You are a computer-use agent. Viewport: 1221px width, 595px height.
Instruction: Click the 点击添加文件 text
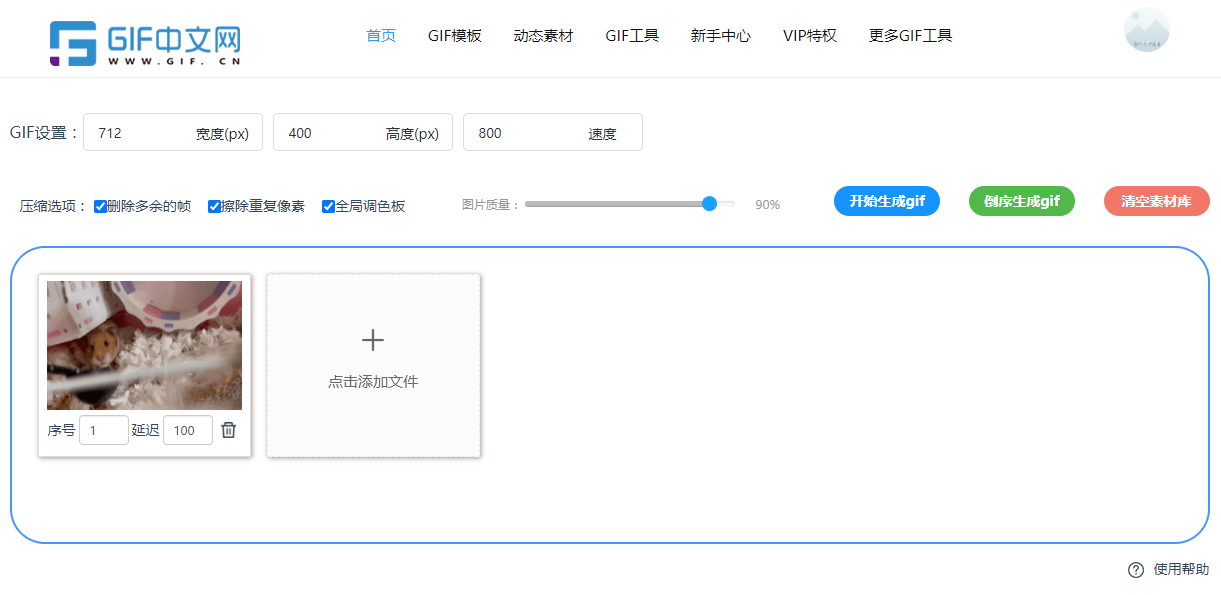(x=373, y=382)
